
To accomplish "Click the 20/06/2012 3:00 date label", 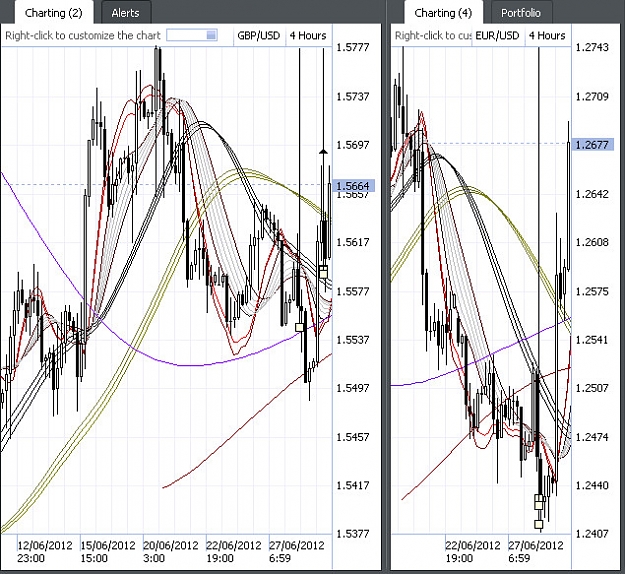I will point(171,551).
